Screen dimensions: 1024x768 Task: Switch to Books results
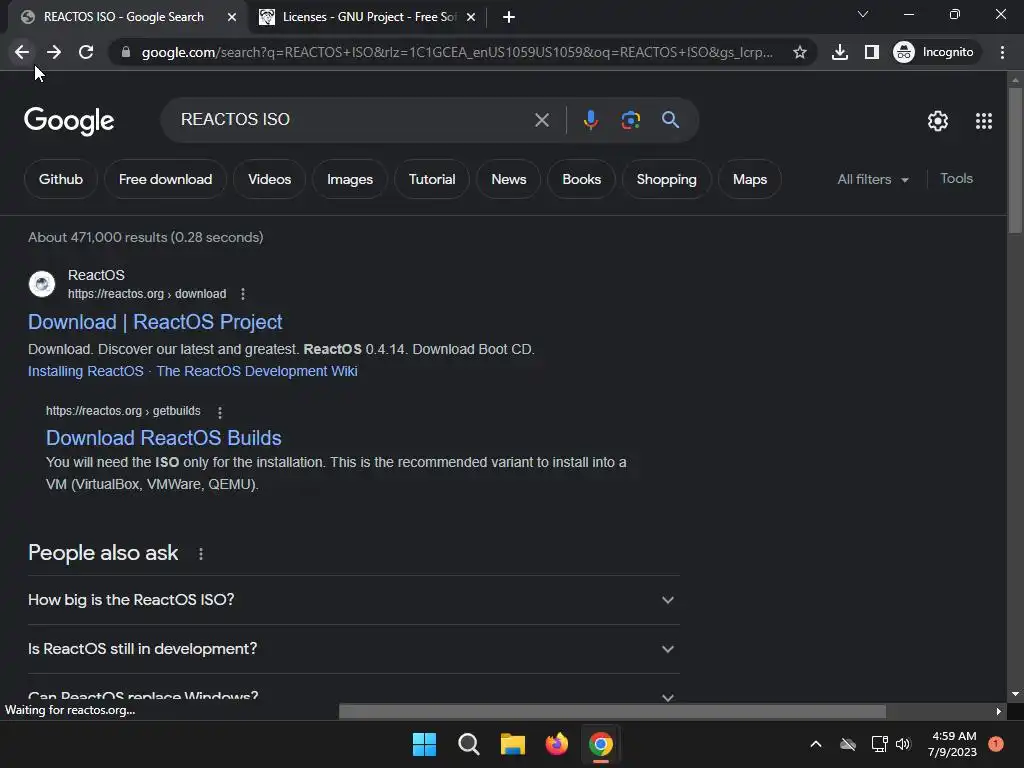click(x=581, y=180)
